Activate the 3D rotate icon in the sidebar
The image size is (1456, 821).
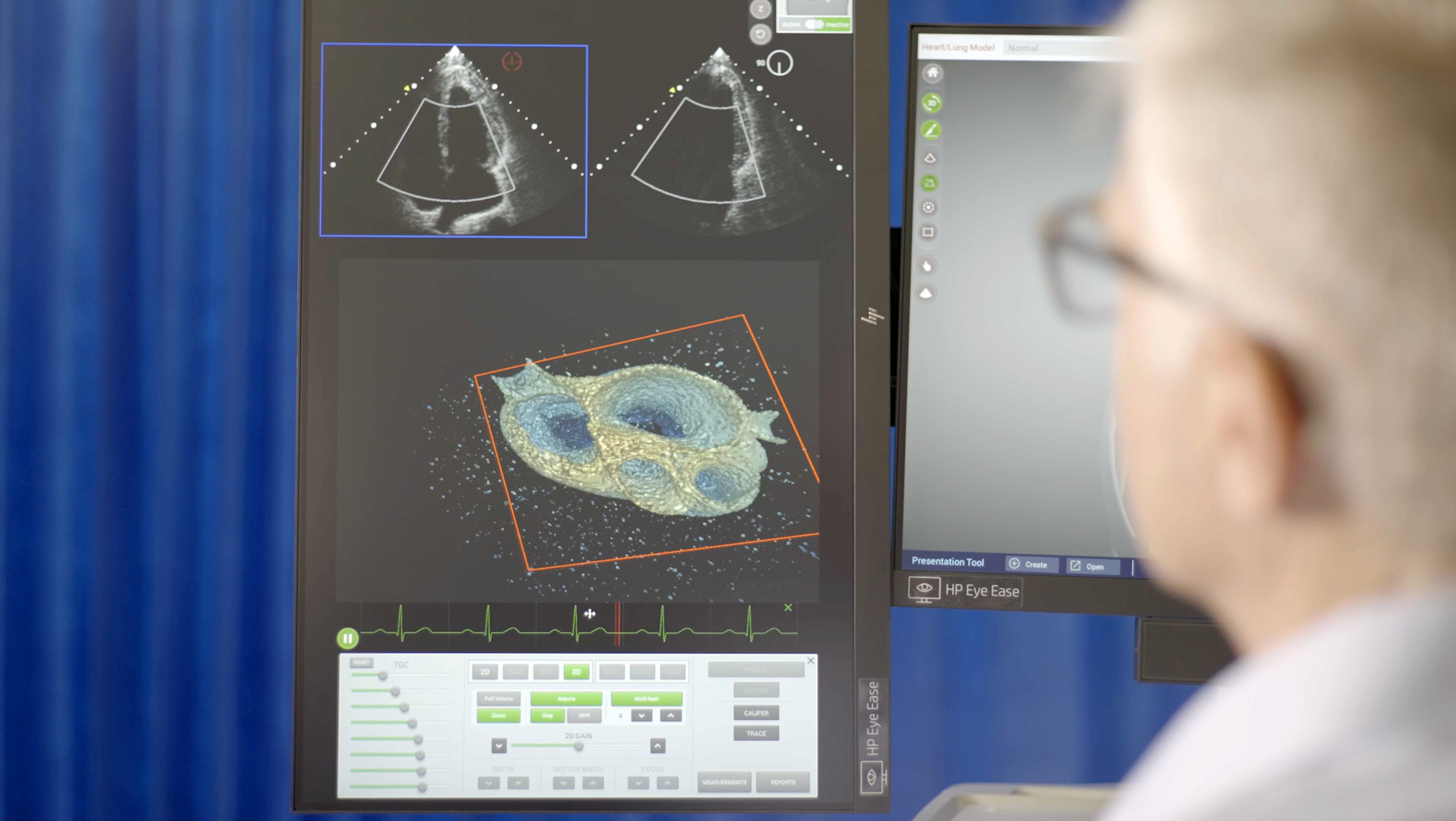(932, 103)
